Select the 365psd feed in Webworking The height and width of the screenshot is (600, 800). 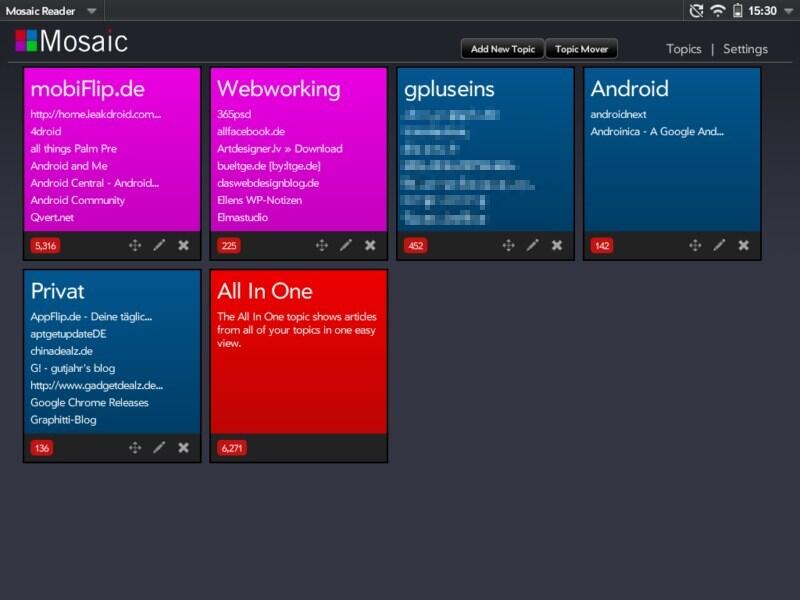pos(234,114)
